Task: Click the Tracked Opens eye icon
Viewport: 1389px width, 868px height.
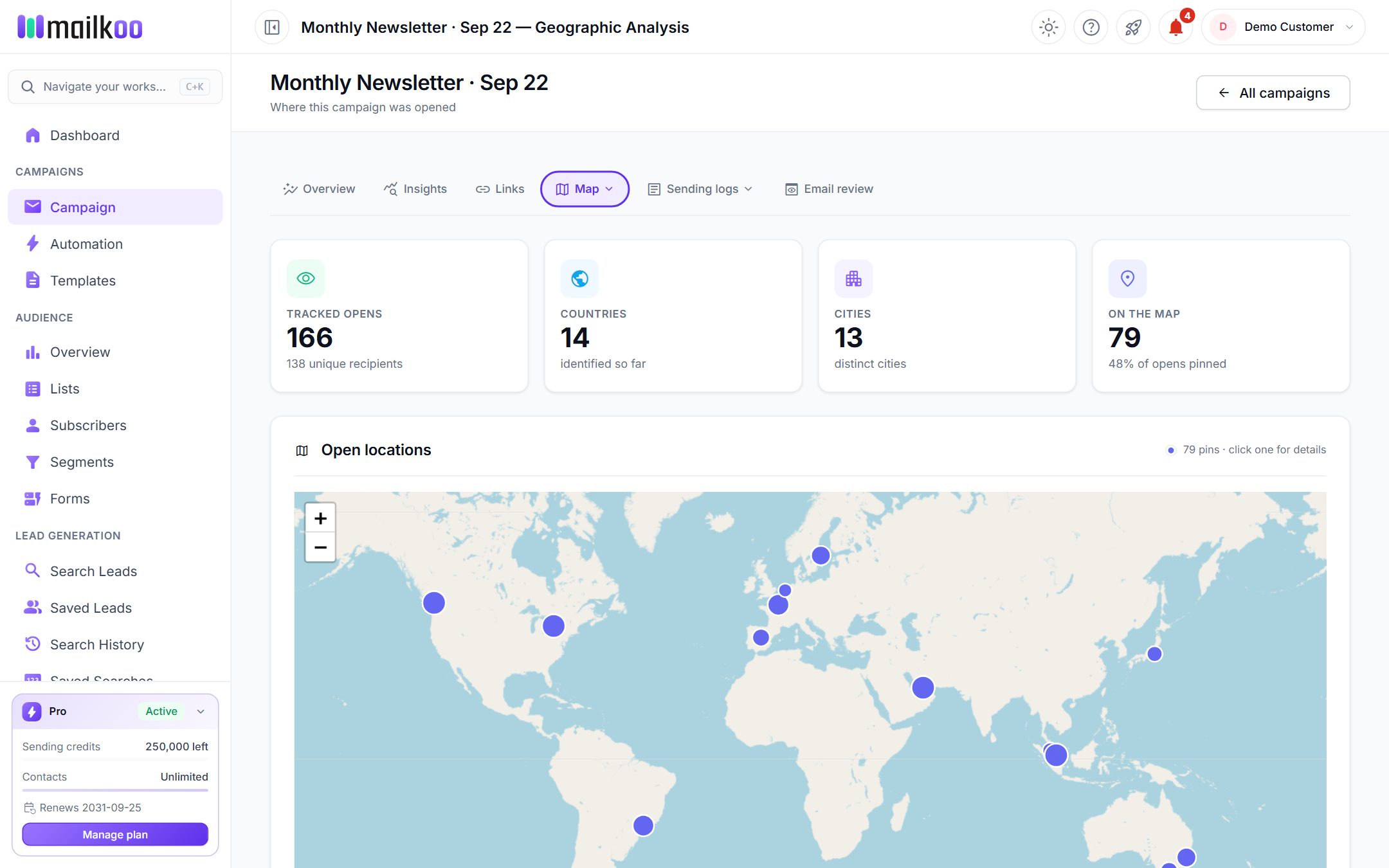Action: pyautogui.click(x=305, y=278)
